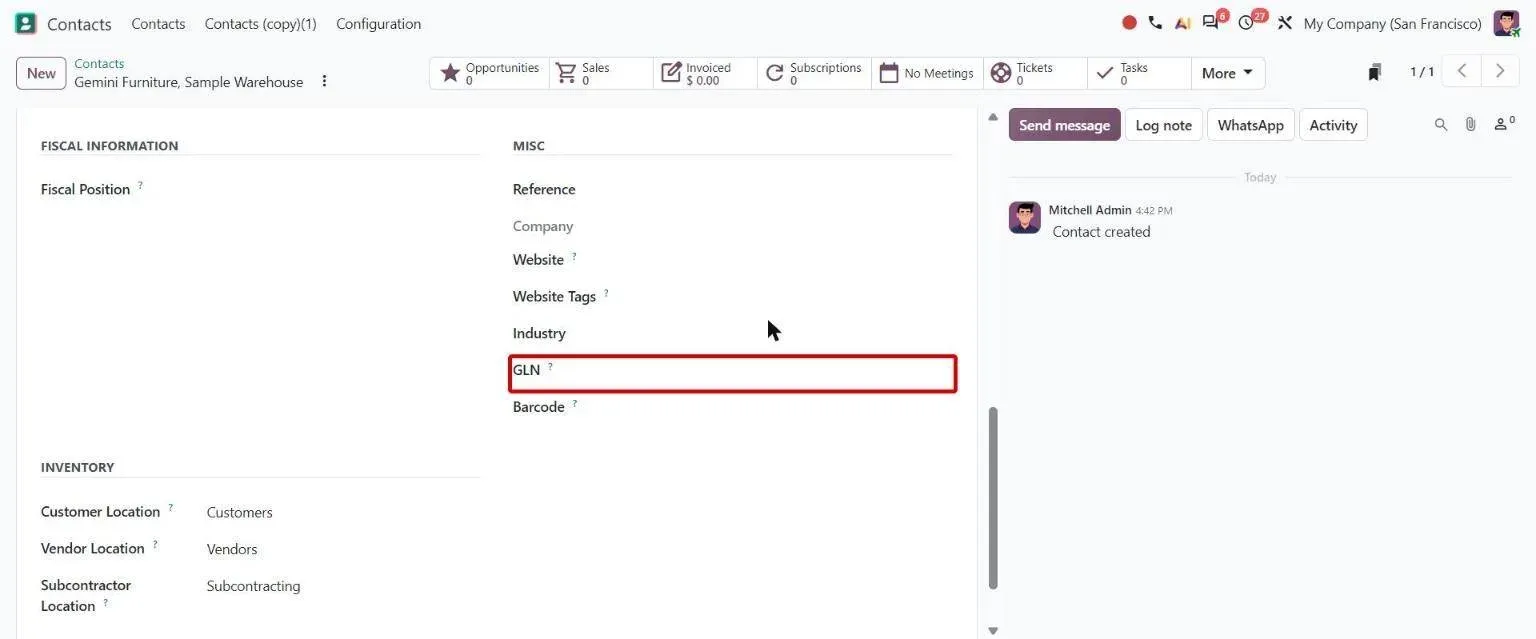Open Invoiced smart button
This screenshot has width=1536, height=639.
click(705, 73)
